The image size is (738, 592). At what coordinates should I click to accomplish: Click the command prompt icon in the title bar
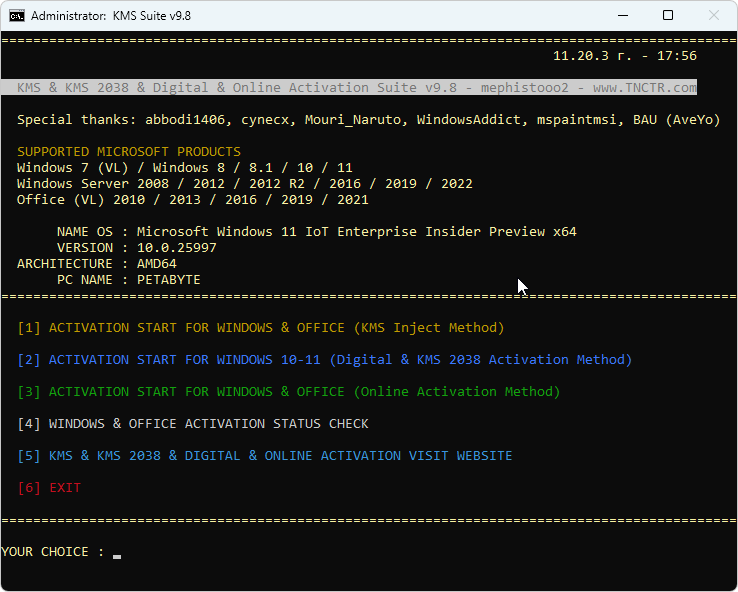[x=17, y=16]
